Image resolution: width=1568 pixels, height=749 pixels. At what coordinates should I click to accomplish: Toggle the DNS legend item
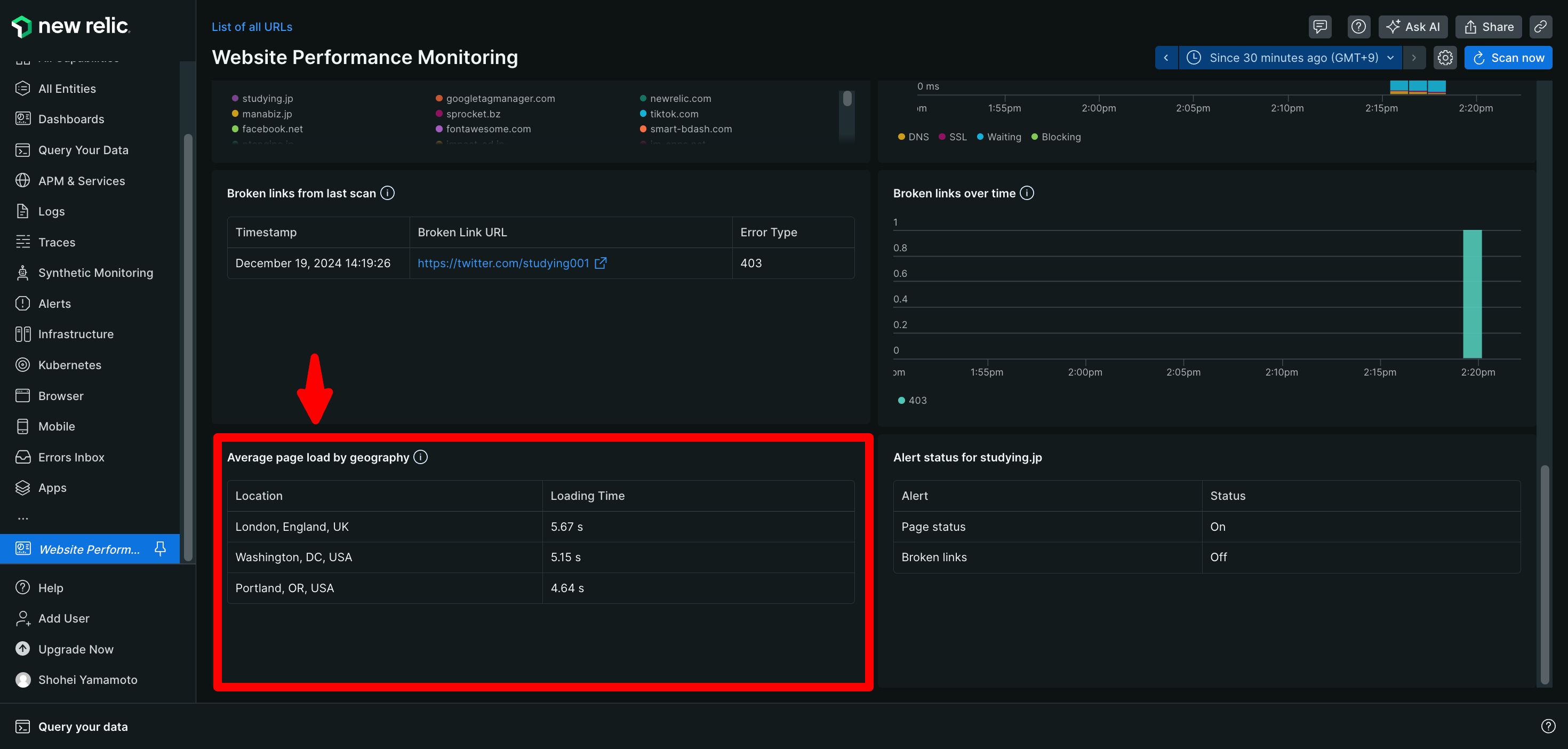pos(913,137)
